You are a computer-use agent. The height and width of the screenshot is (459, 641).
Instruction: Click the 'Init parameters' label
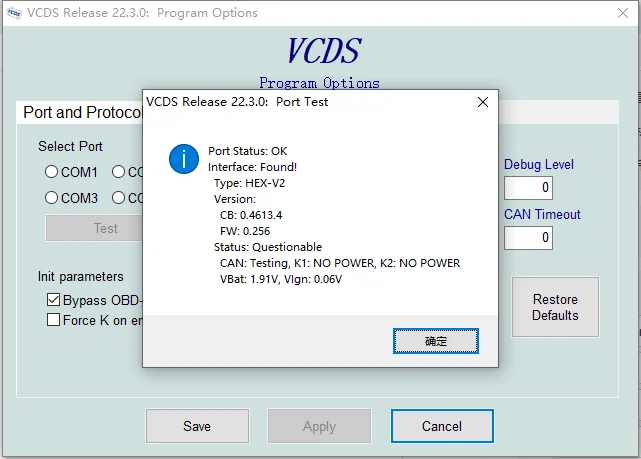pyautogui.click(x=81, y=277)
